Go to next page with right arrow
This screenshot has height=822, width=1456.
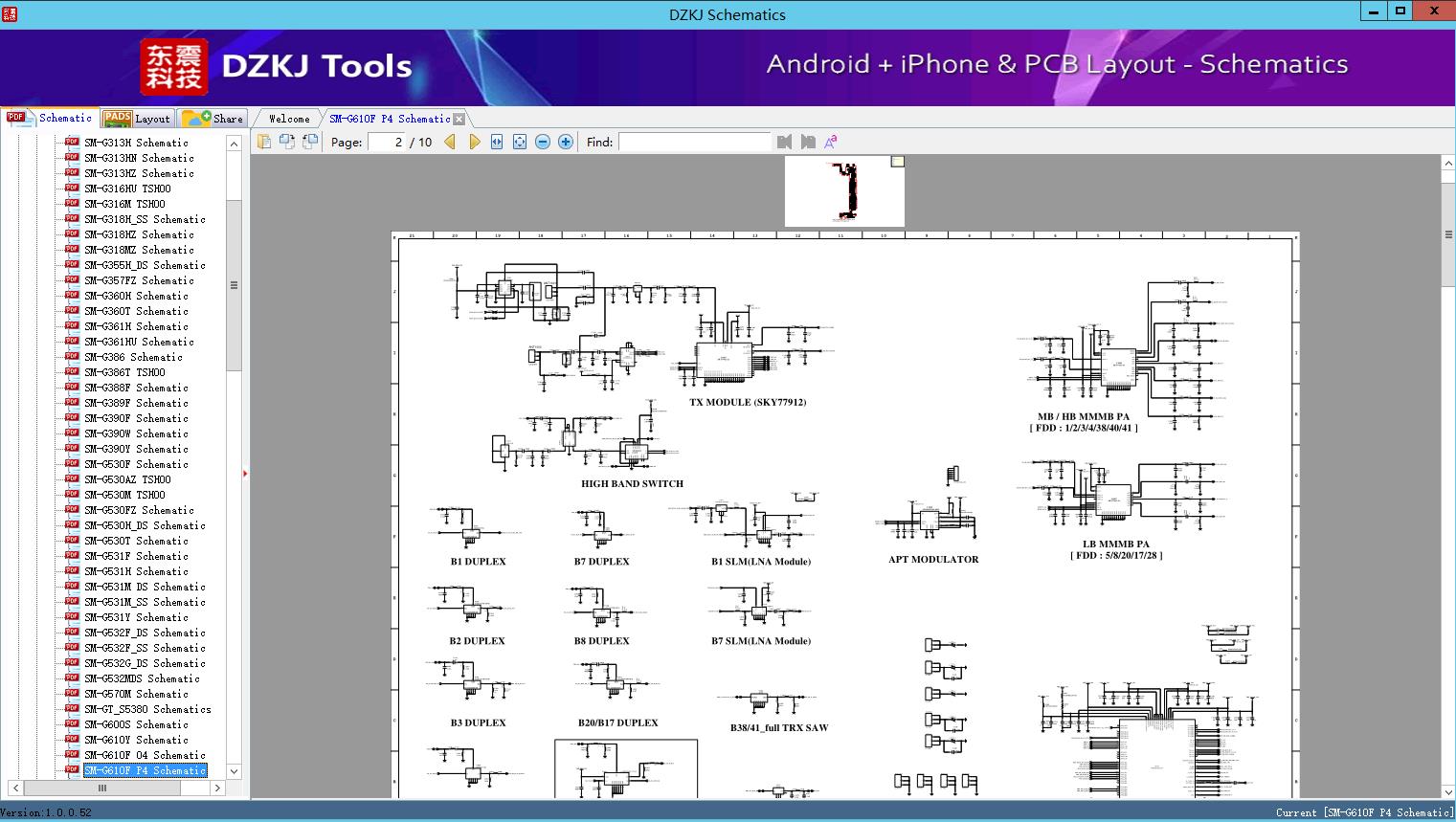(x=474, y=142)
